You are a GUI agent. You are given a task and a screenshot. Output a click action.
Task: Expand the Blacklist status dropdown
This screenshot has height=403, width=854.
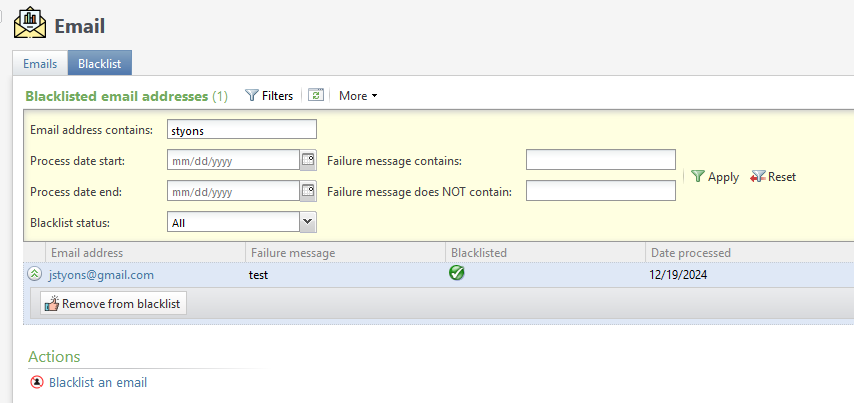(x=308, y=222)
